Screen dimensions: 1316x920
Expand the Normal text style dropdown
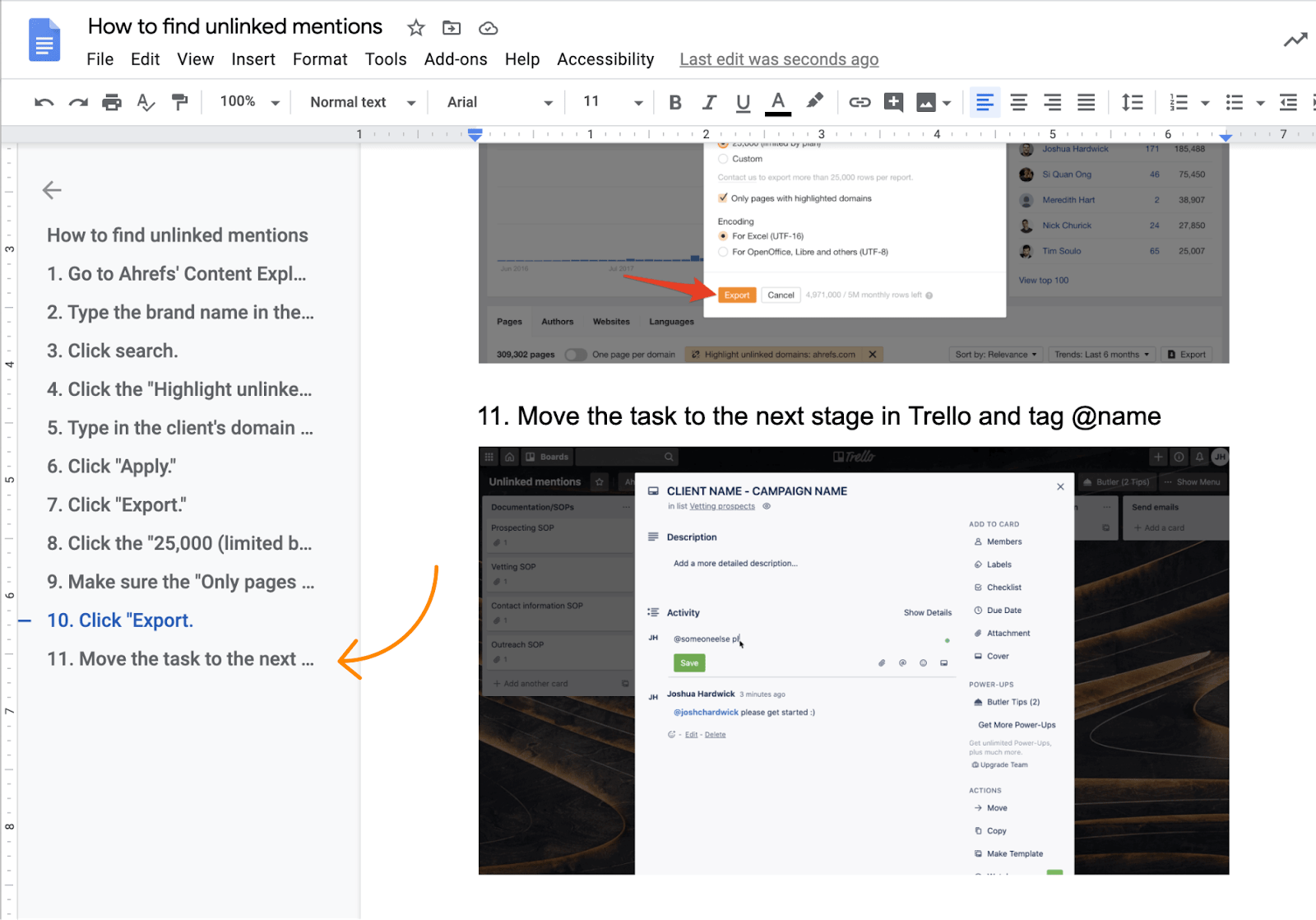pos(362,102)
